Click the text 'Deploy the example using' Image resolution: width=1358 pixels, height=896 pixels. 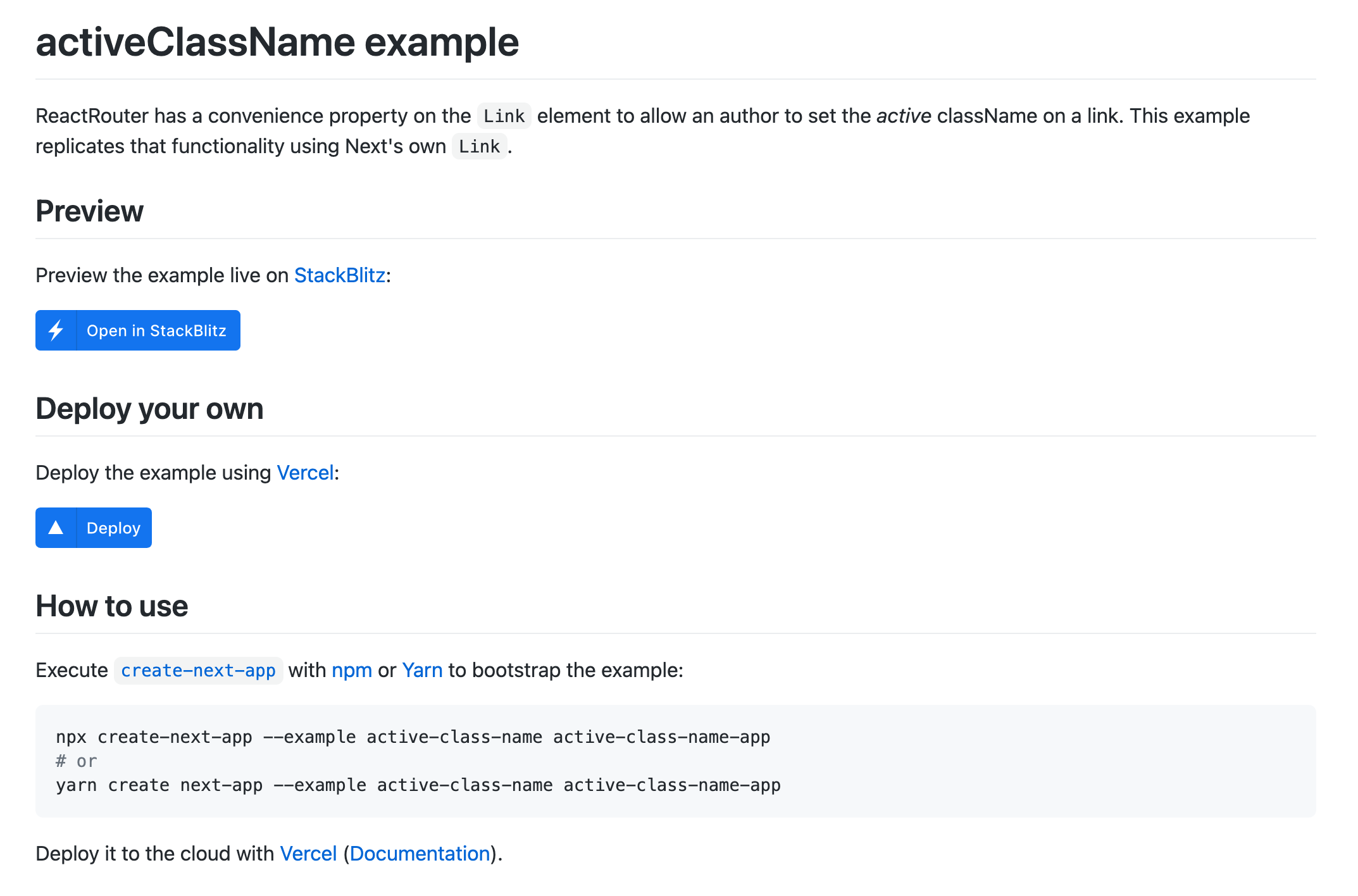click(x=153, y=473)
